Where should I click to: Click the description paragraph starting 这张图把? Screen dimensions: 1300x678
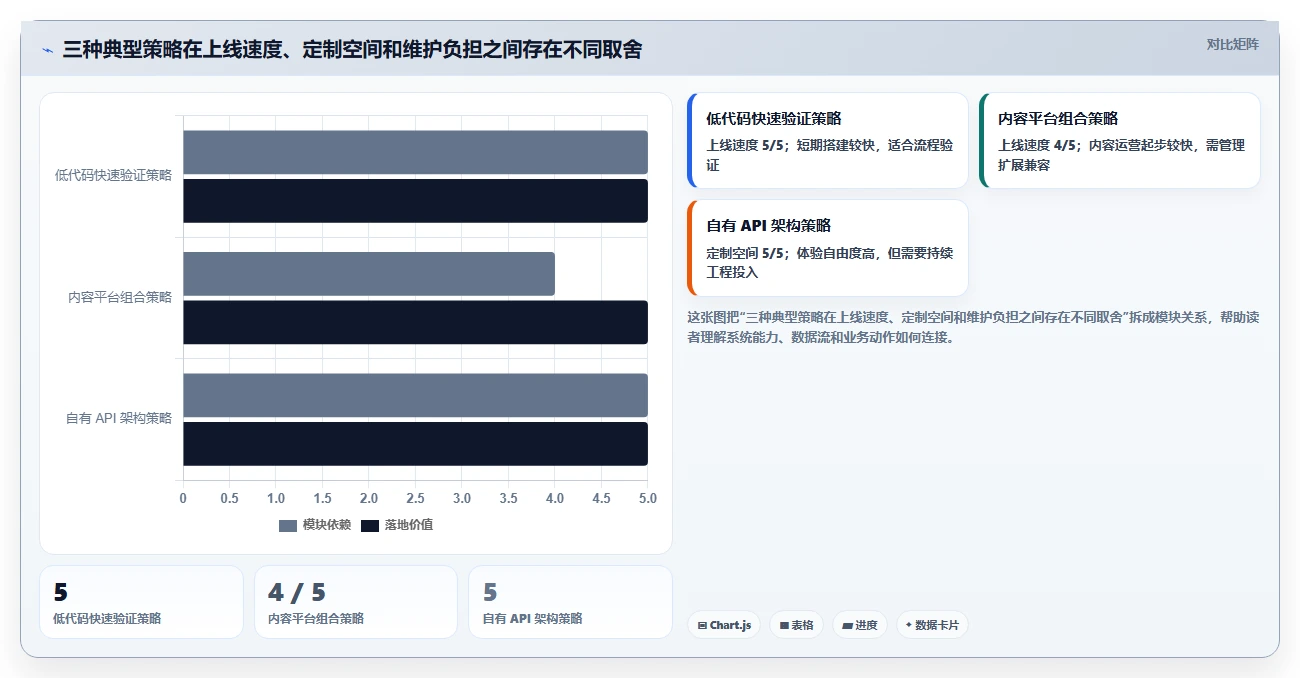[973, 327]
